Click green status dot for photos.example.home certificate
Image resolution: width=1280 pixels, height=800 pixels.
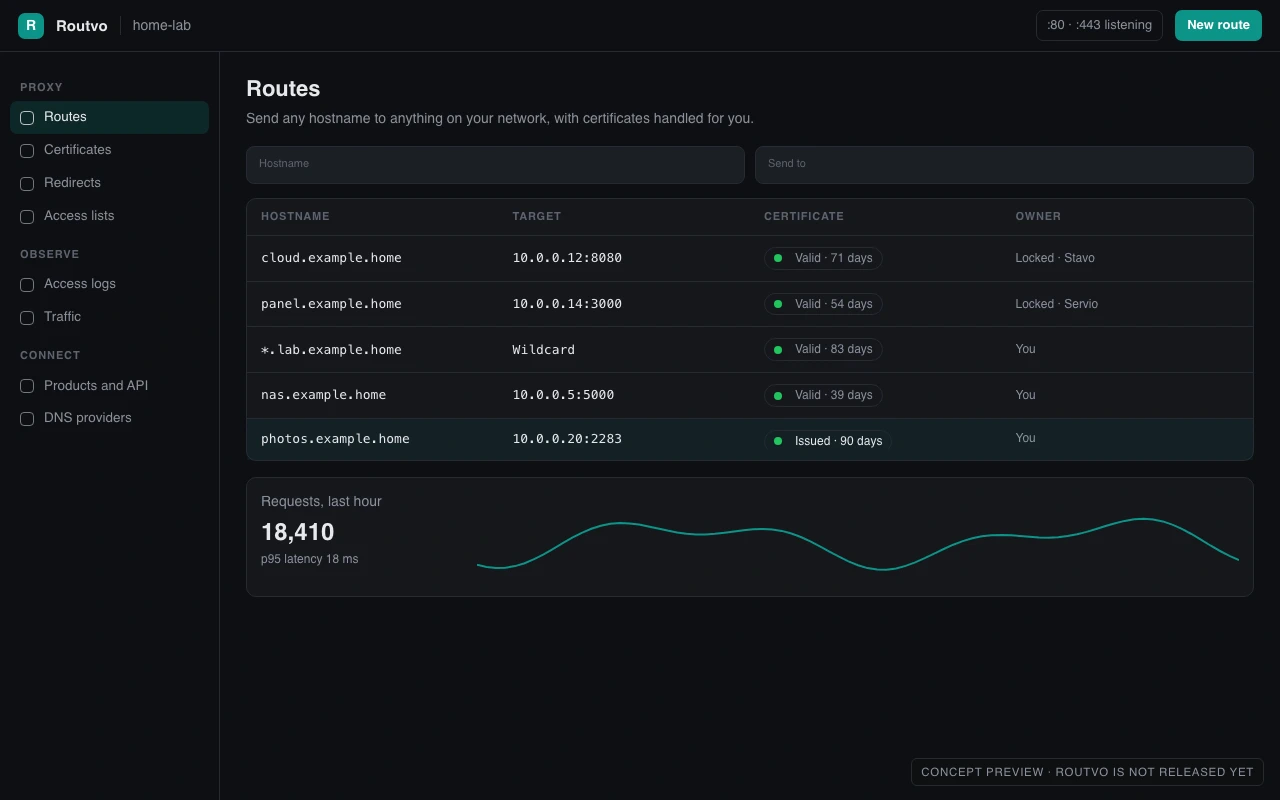coord(778,440)
